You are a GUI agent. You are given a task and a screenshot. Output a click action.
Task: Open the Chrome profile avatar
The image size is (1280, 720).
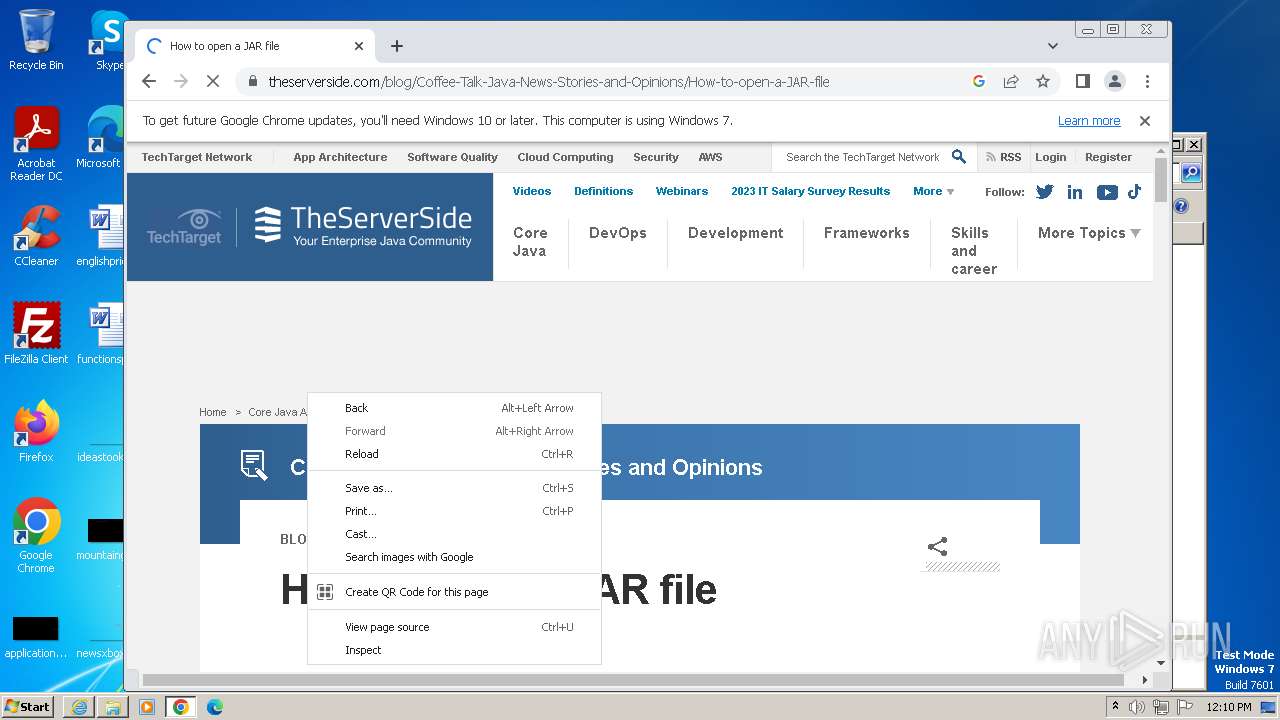point(1114,82)
